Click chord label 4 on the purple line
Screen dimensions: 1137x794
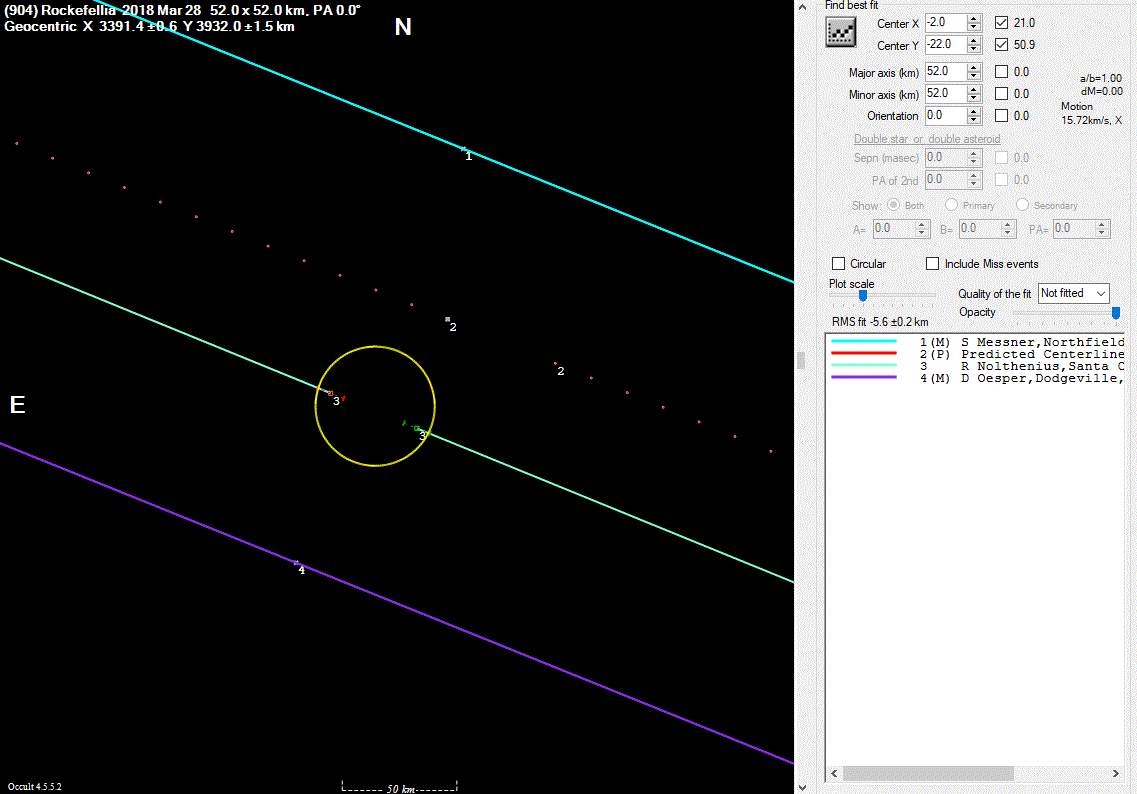[302, 570]
